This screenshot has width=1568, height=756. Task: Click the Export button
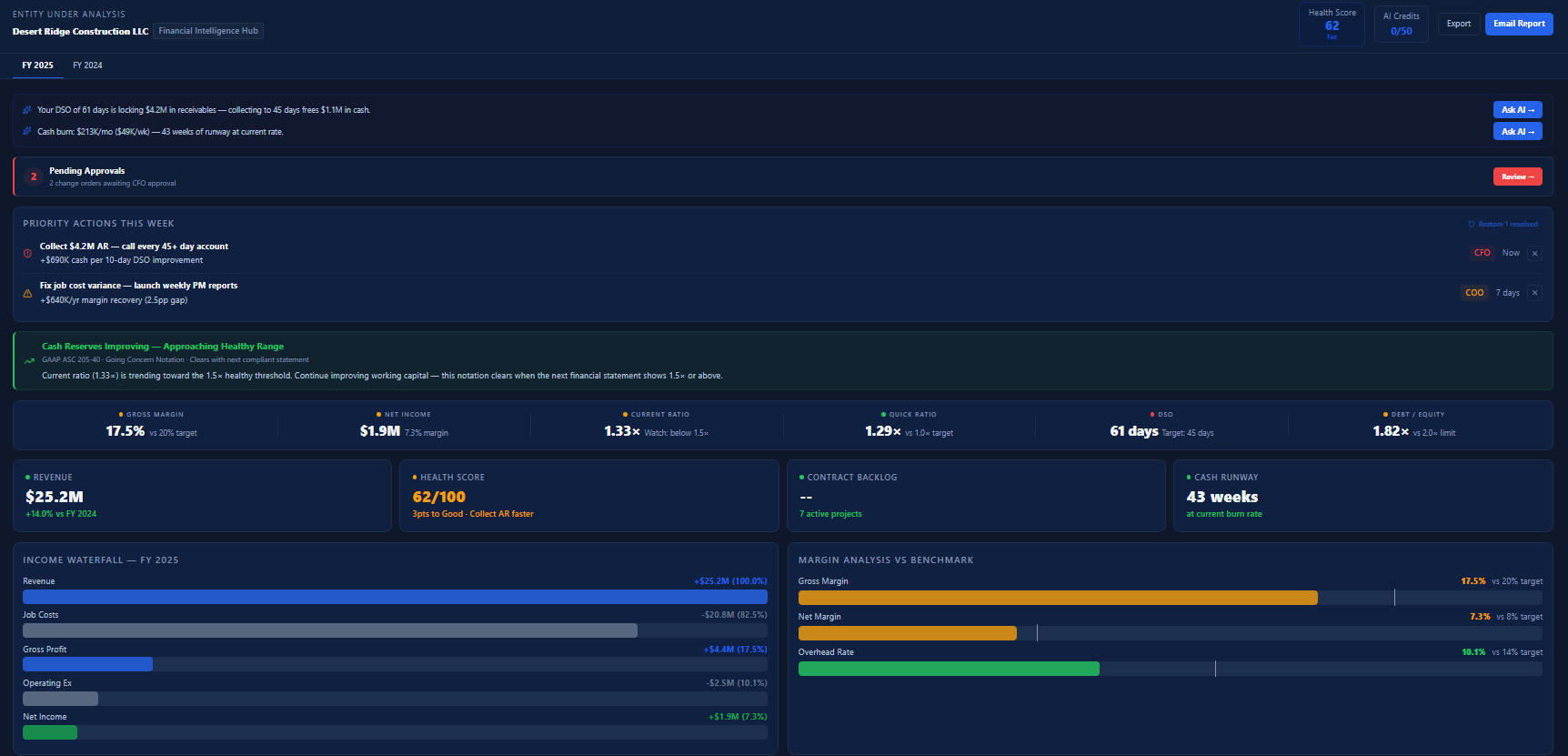pos(1459,24)
